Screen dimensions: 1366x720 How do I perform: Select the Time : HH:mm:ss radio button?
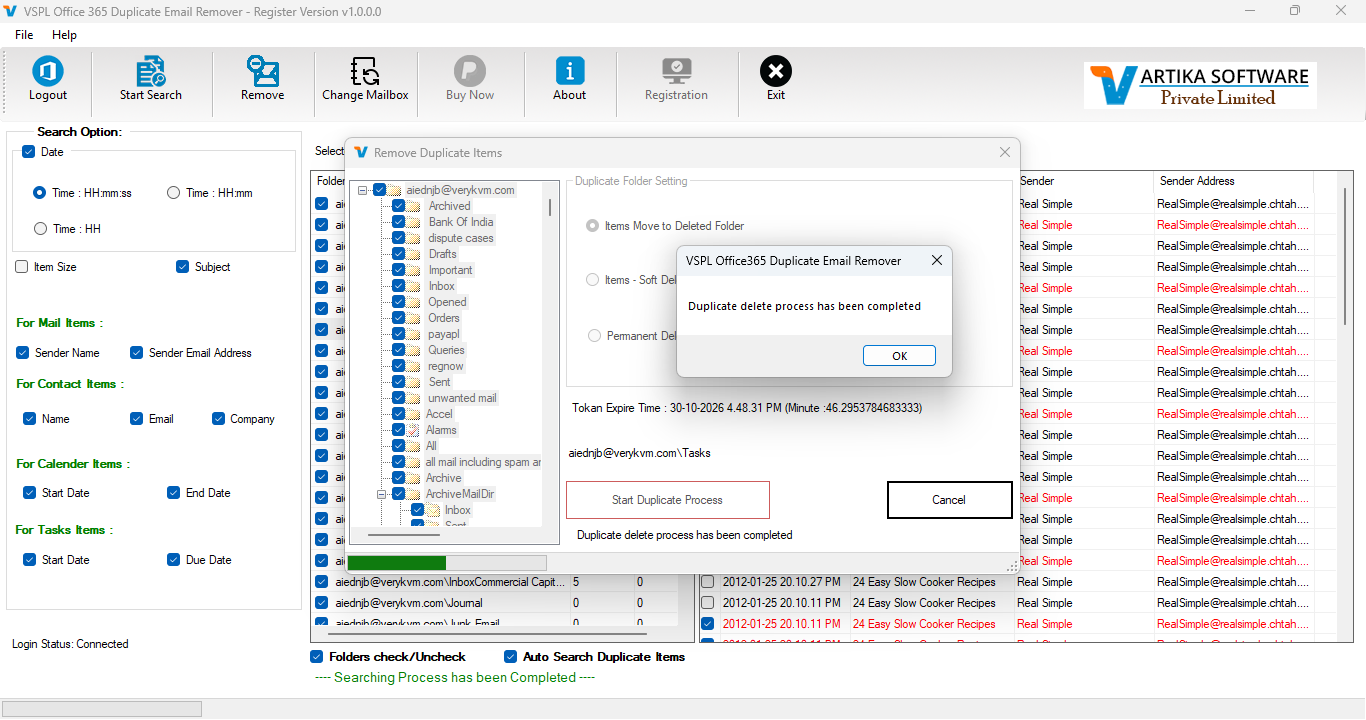(40, 193)
